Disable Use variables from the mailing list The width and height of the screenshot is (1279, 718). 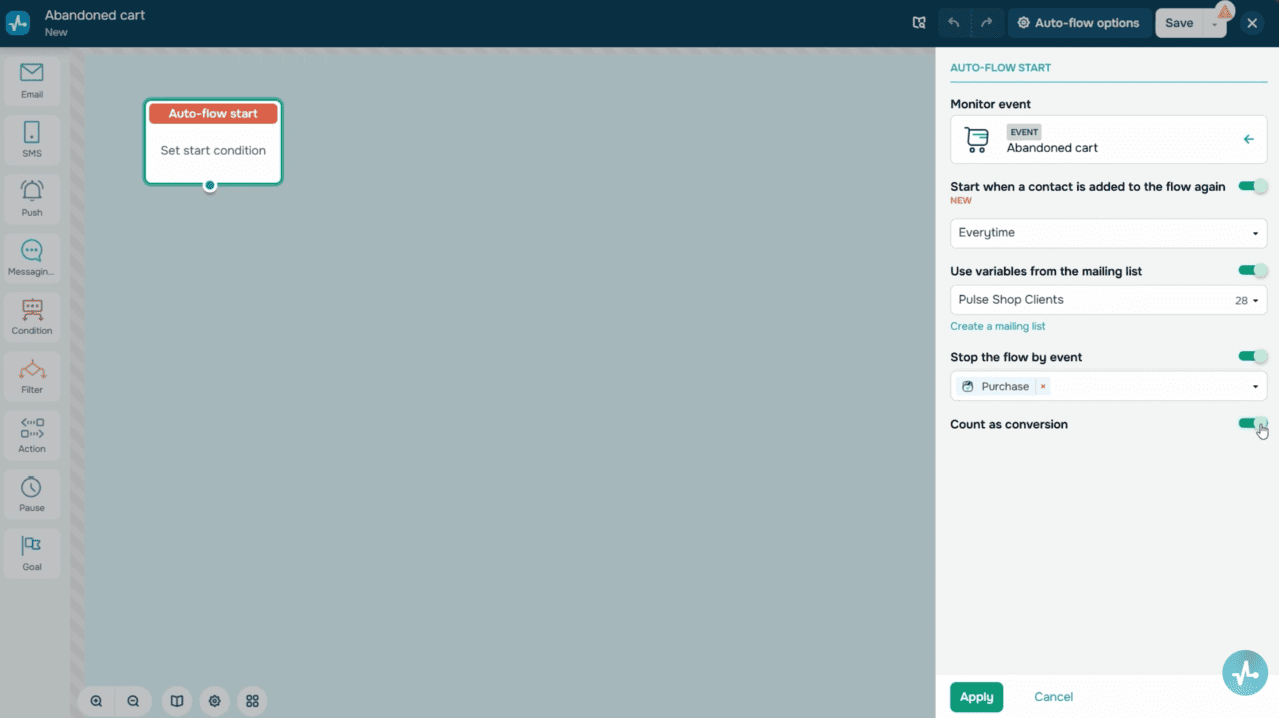(x=1252, y=270)
